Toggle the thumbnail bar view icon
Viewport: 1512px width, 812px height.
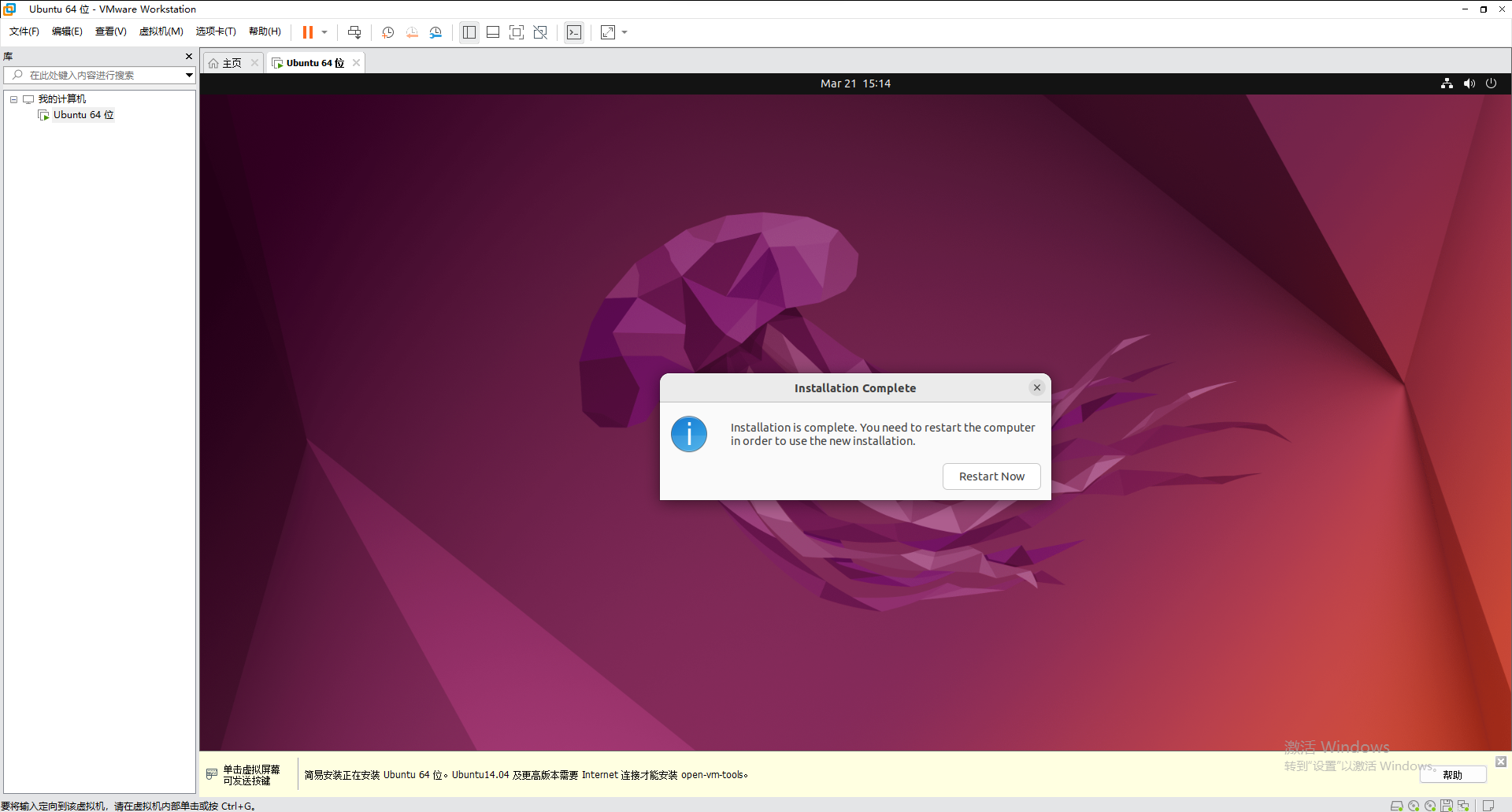(493, 32)
